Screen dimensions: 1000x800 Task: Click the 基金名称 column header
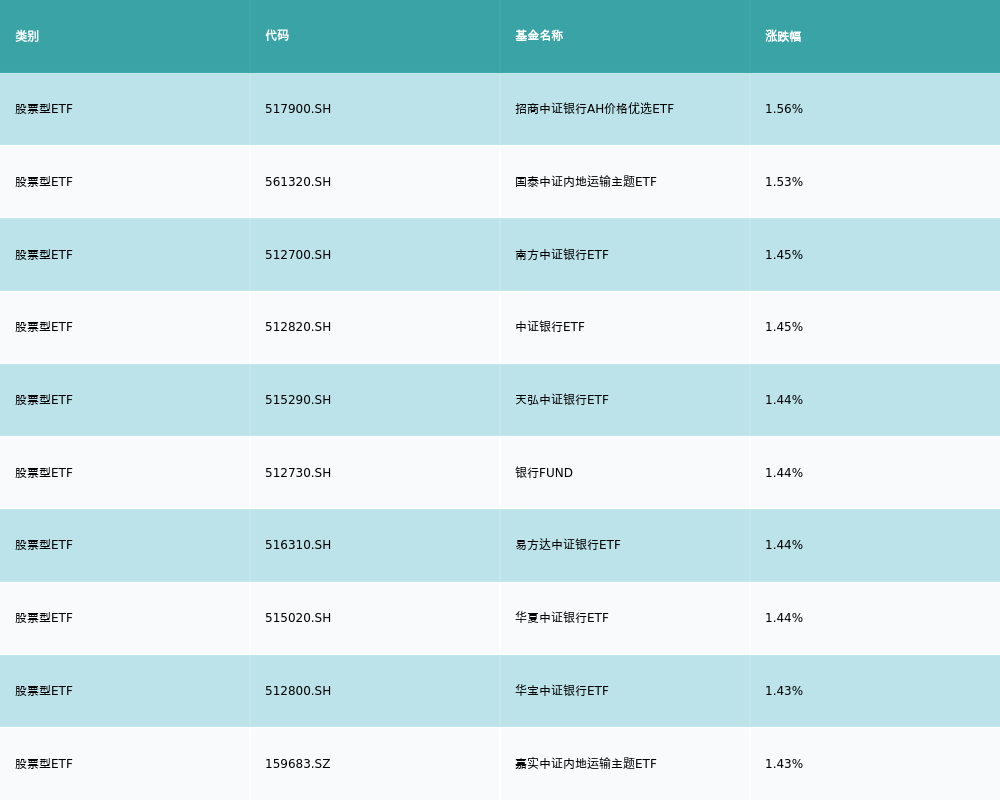pyautogui.click(x=539, y=36)
